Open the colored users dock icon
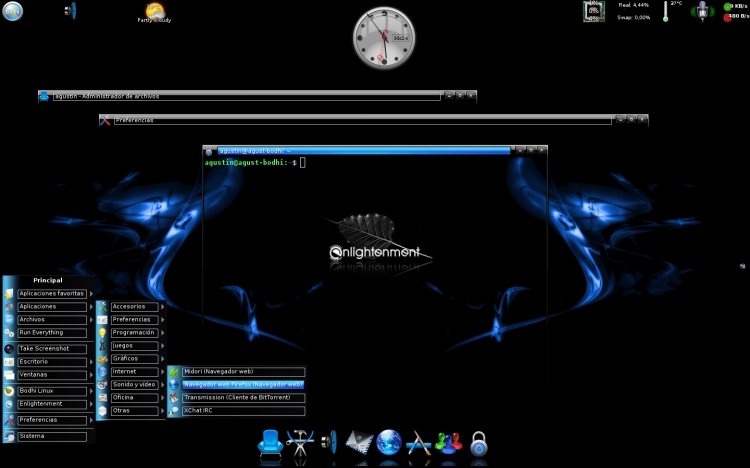The image size is (750, 468). (x=448, y=443)
